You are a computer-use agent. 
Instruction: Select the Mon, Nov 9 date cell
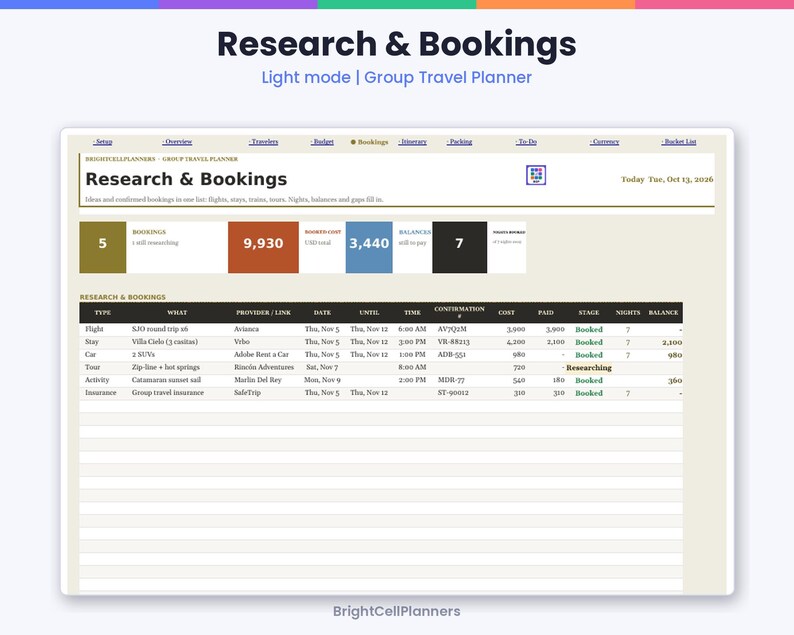click(322, 380)
